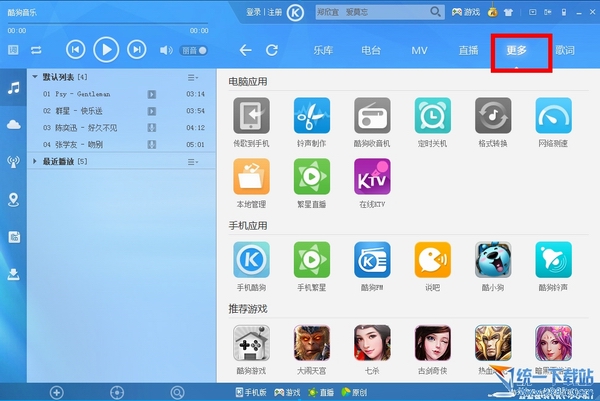Click the search magnifier icon
Screen dimensions: 600x401
pos(435,12)
